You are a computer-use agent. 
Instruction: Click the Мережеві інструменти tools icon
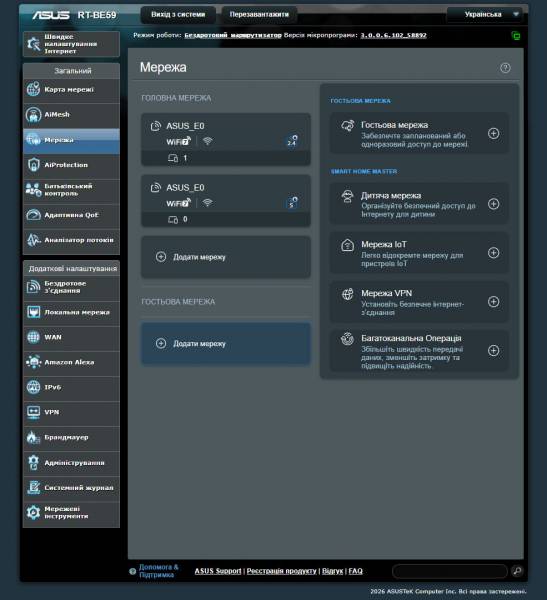coord(34,513)
